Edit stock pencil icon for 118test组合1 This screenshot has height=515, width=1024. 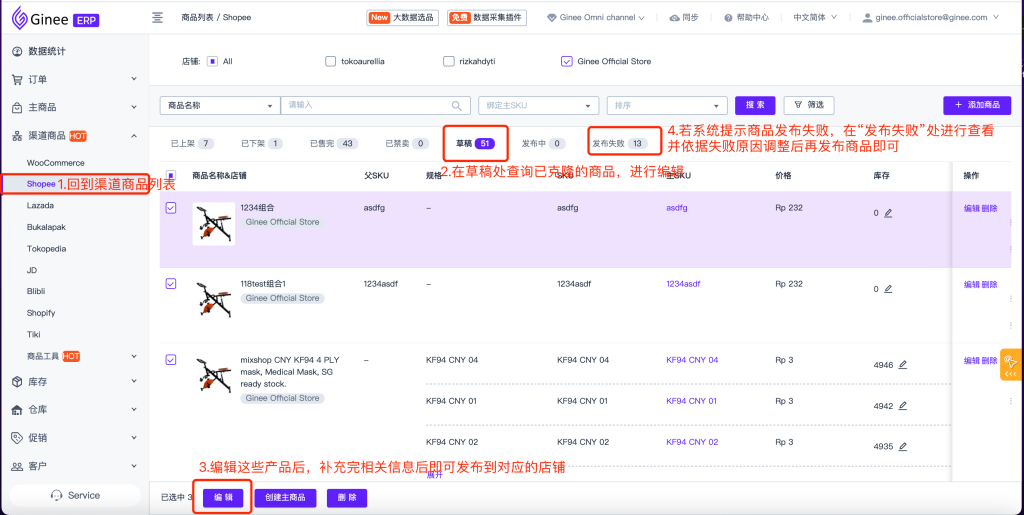(x=888, y=289)
